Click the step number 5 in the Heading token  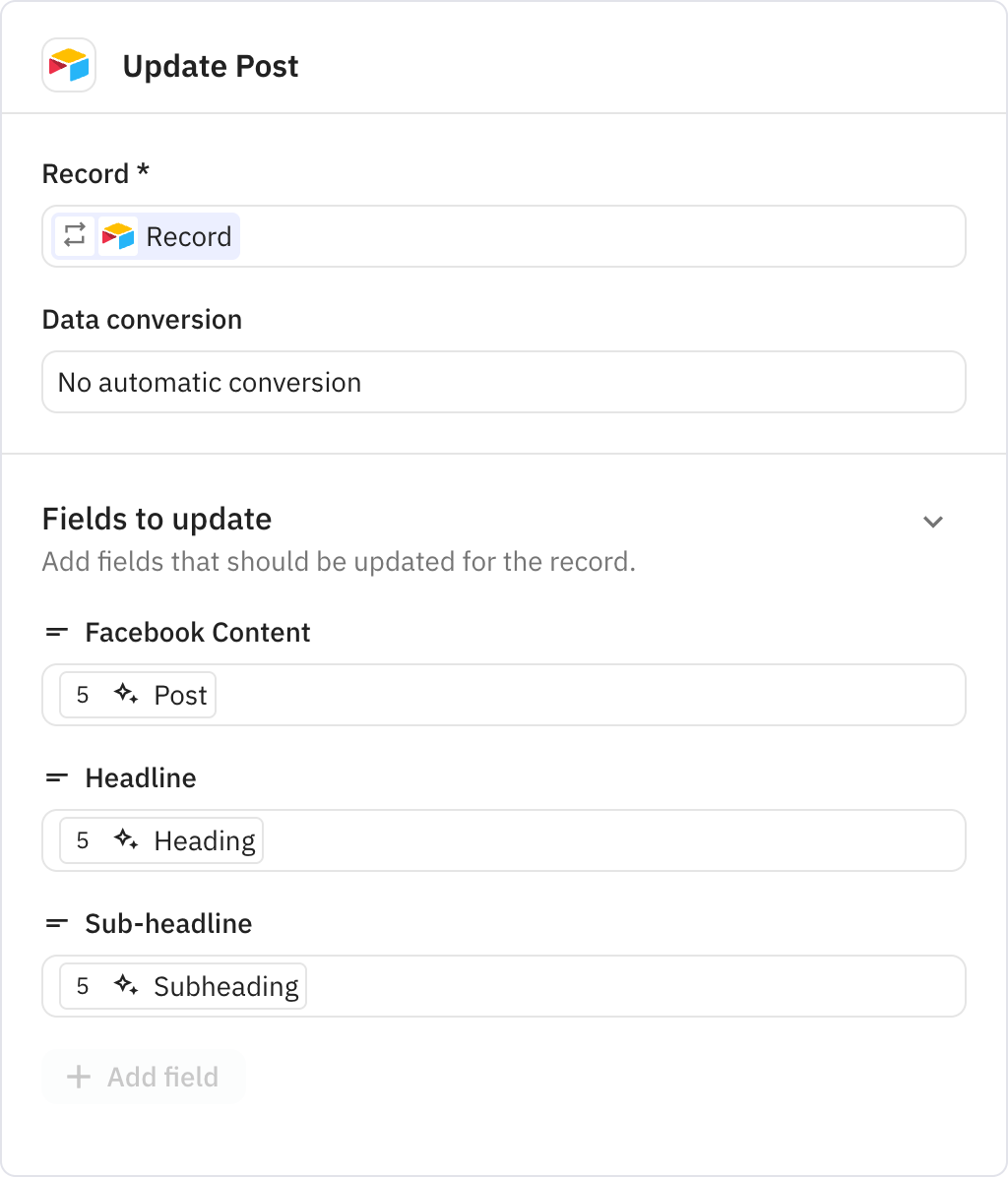click(84, 840)
